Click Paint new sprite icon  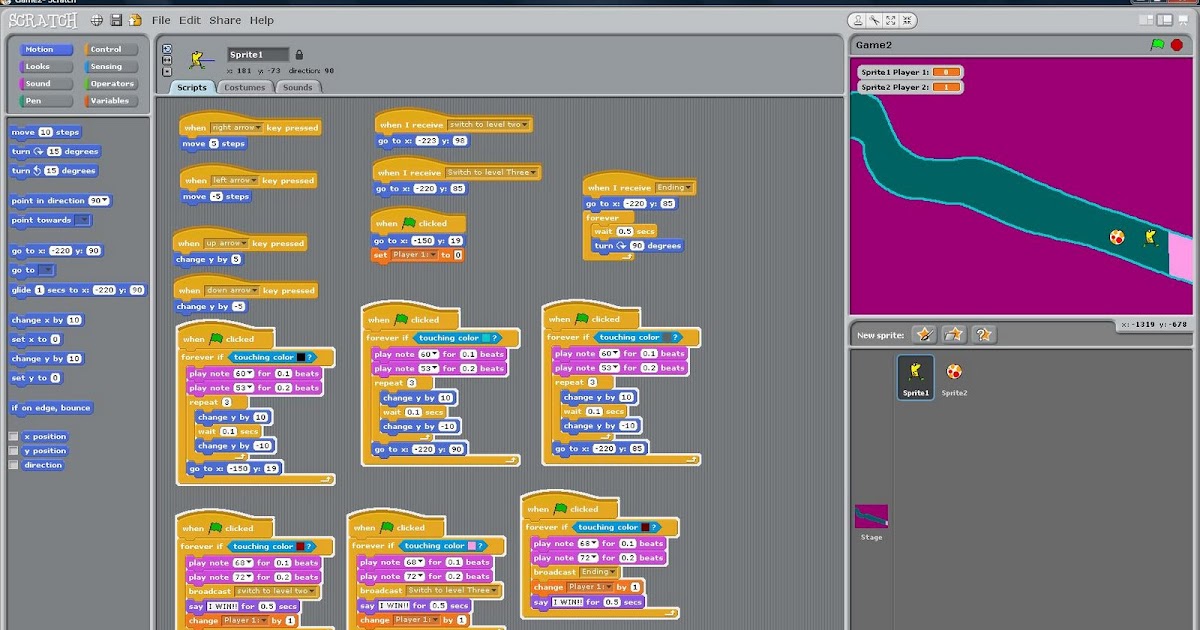925,333
